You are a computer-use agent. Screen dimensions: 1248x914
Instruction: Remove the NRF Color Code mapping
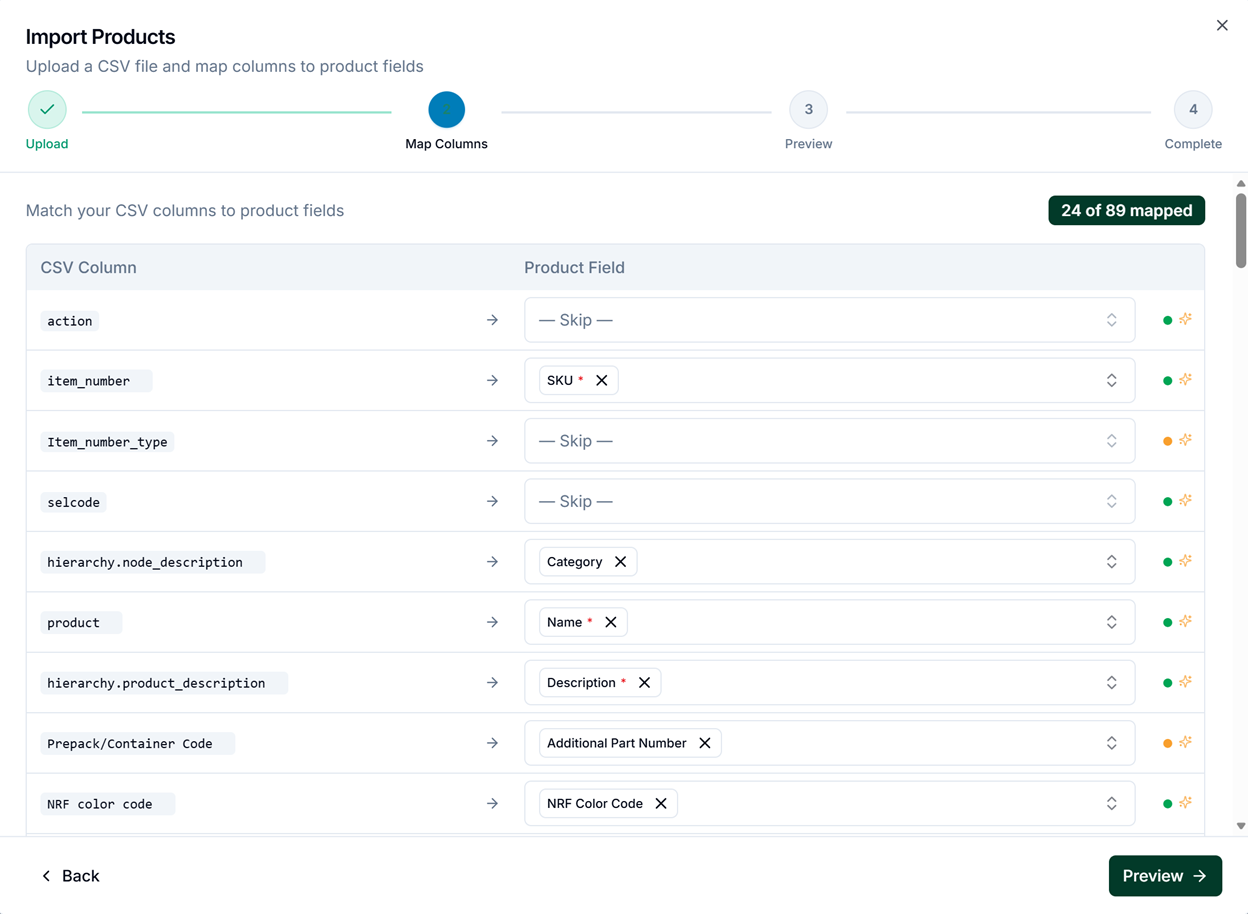[x=661, y=804]
